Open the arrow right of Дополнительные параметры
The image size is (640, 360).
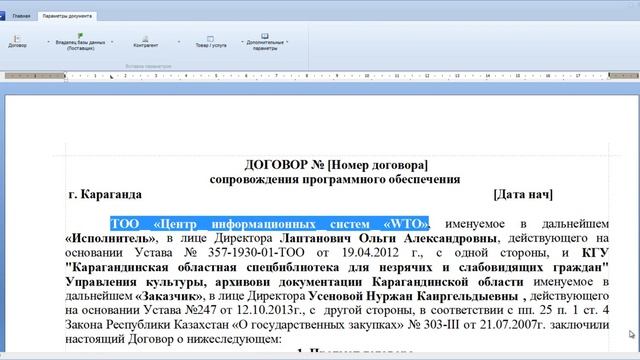[x=287, y=42]
